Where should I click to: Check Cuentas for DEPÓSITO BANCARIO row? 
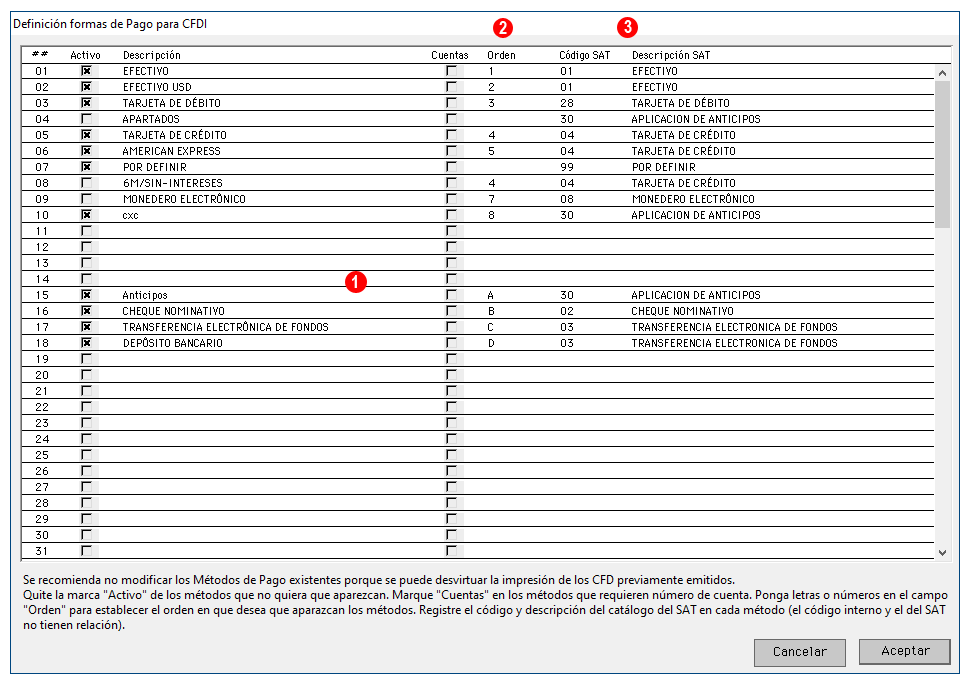(x=451, y=342)
